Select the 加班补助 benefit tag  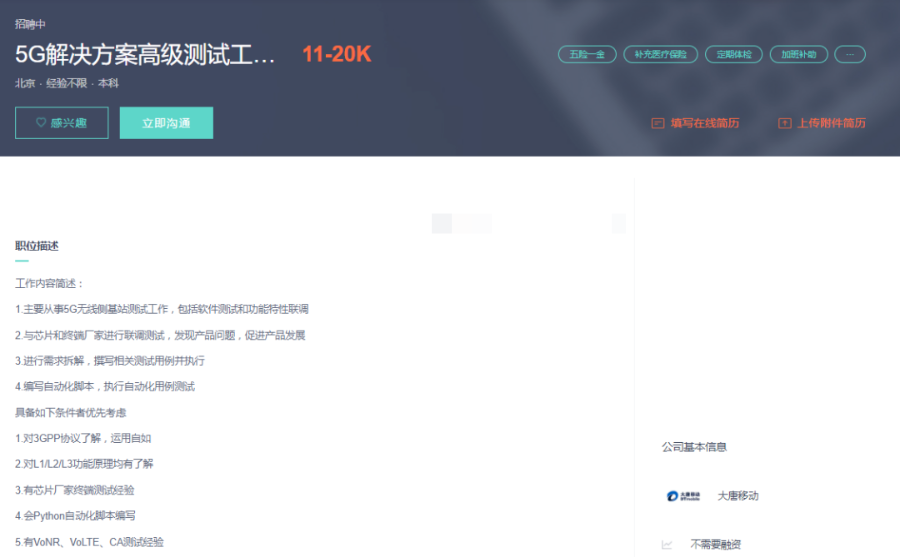(798, 55)
